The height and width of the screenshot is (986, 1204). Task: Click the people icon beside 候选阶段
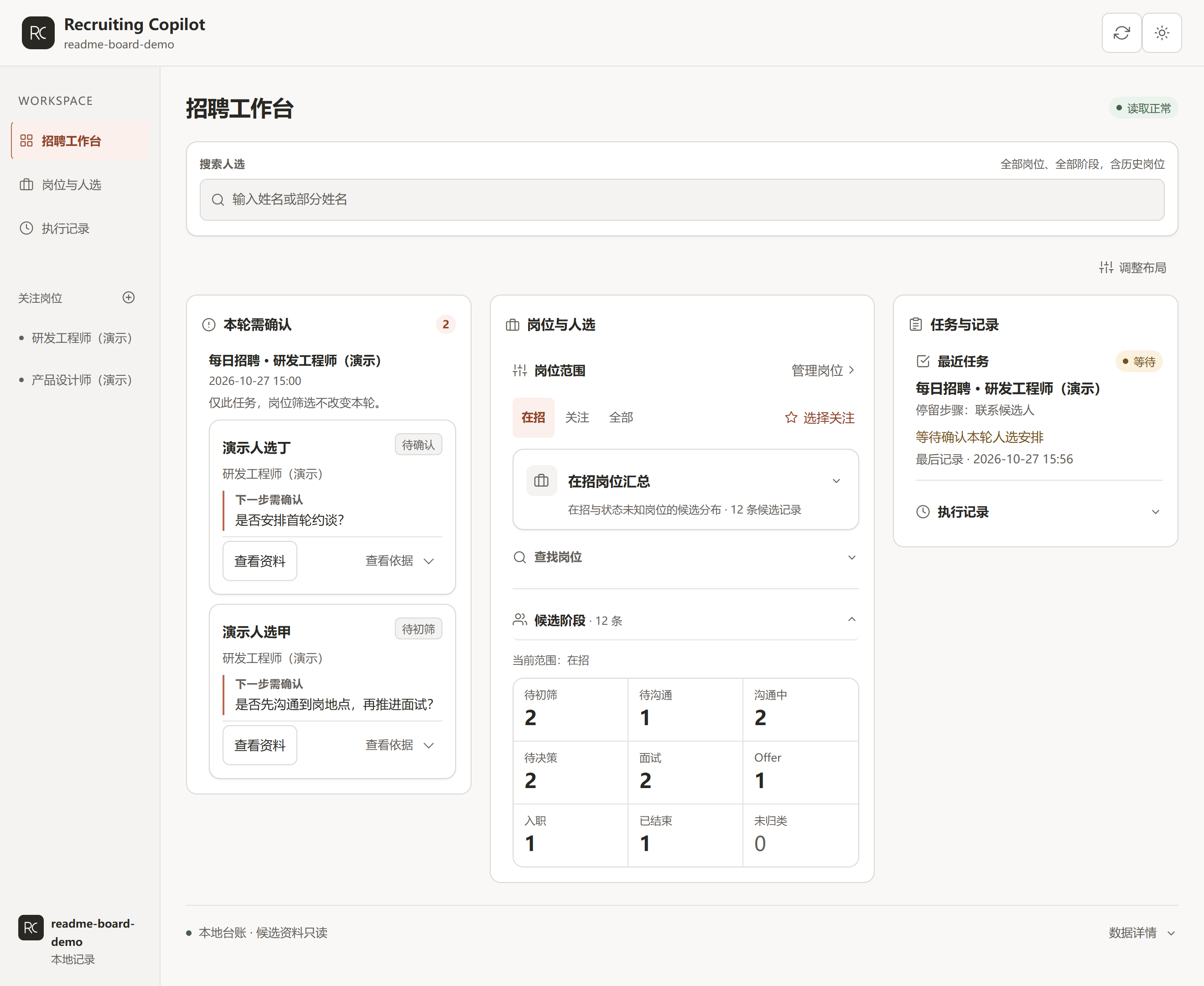coord(519,620)
